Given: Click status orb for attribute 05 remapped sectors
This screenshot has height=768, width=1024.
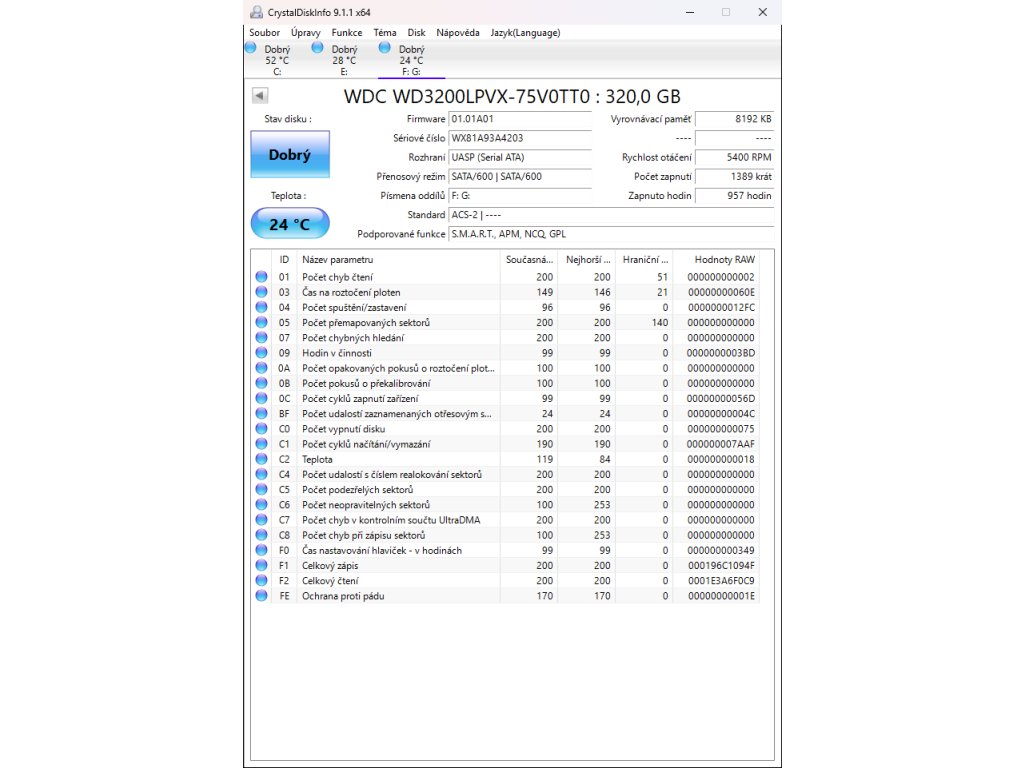Looking at the screenshot, I should pyautogui.click(x=262, y=322).
